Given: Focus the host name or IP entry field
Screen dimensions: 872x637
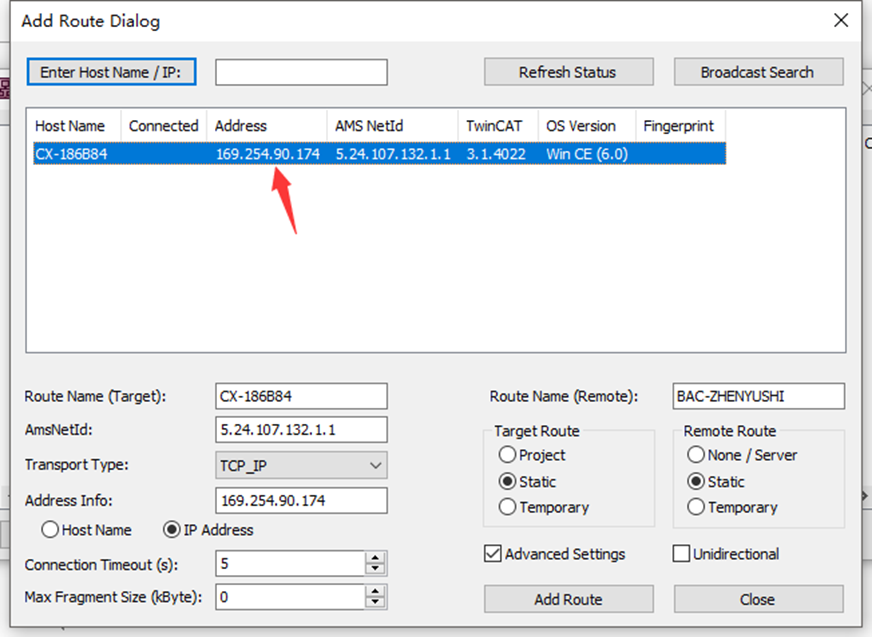Looking at the screenshot, I should (301, 72).
